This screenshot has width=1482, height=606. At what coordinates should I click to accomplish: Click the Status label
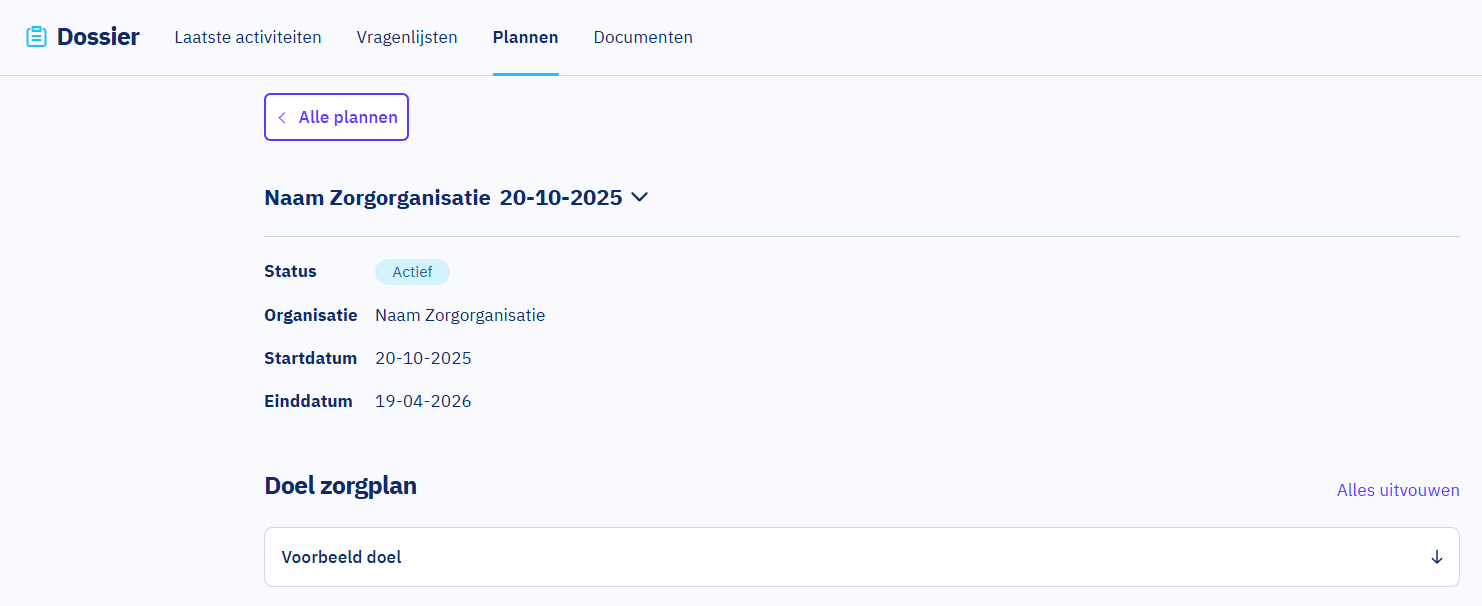290,271
